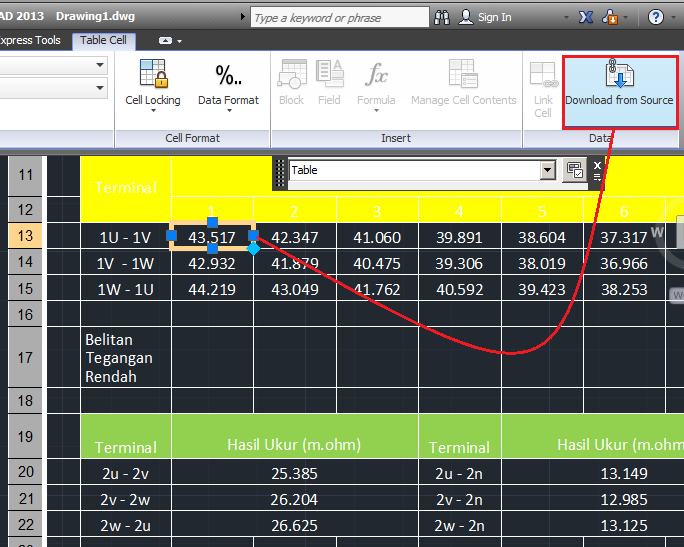Viewport: 684px width, 547px height.
Task: Click the Insert panel title
Action: (396, 138)
